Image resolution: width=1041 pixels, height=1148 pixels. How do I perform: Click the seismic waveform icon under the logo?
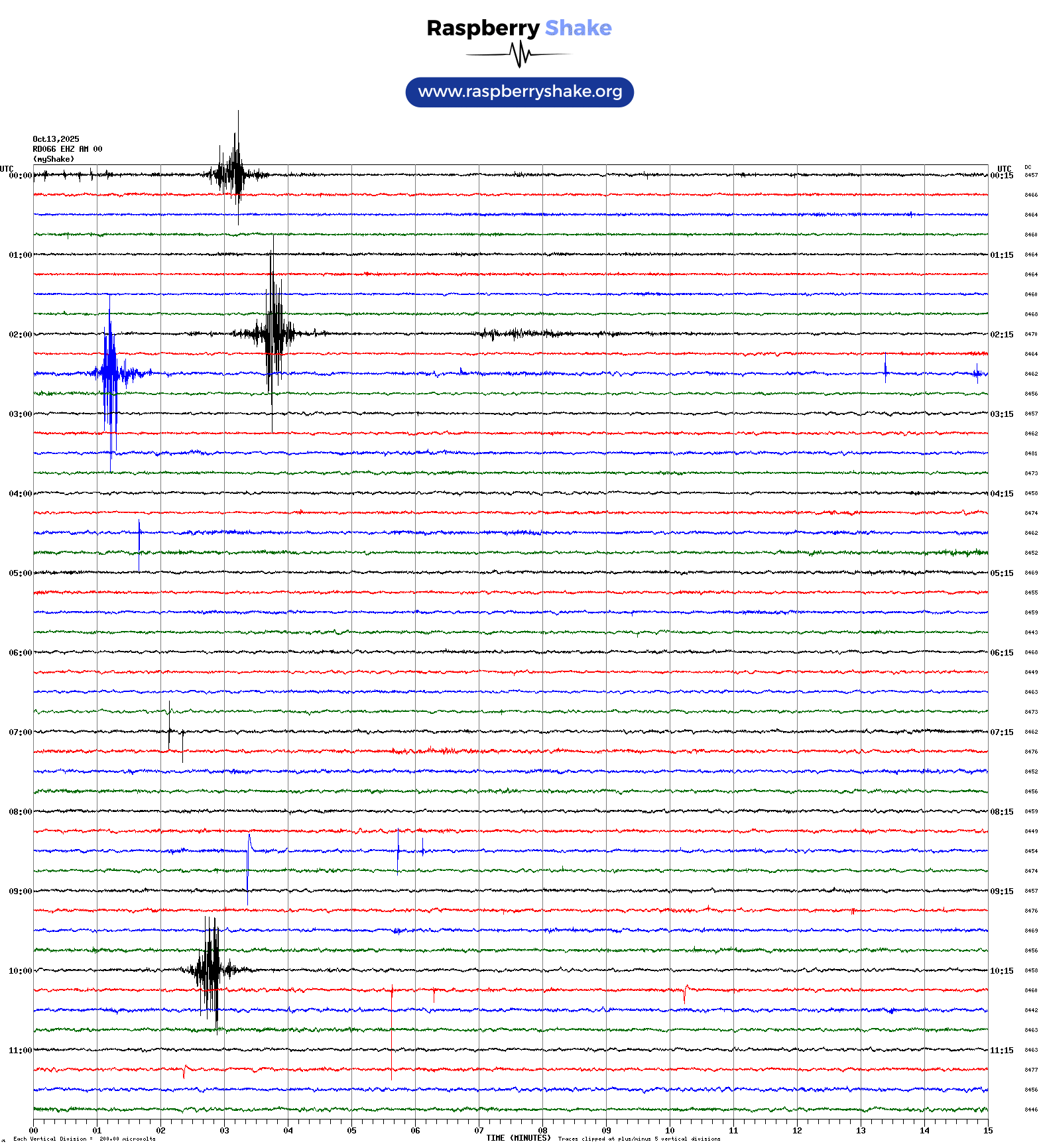coord(519,54)
